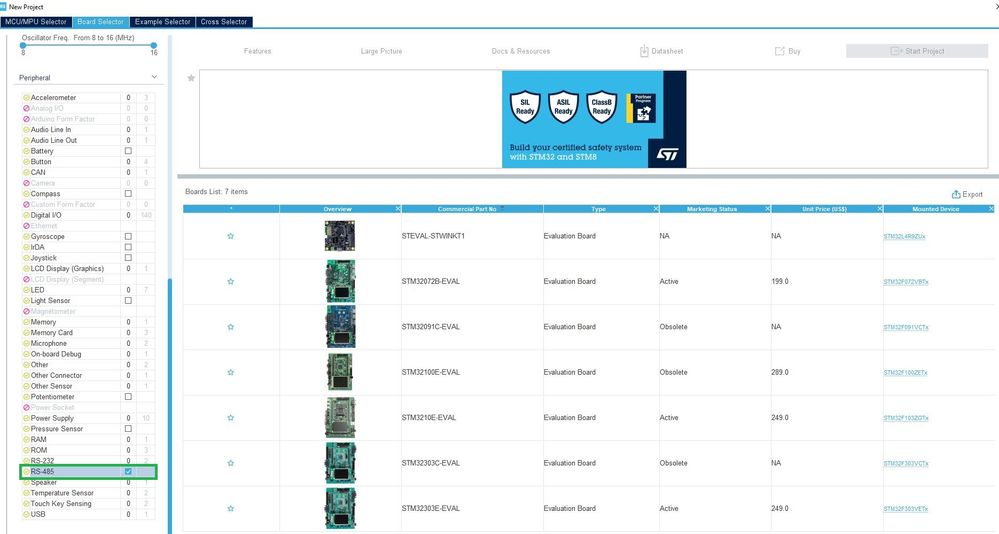Click the Memory Card status icon
This screenshot has width=999, height=534.
tap(26, 333)
